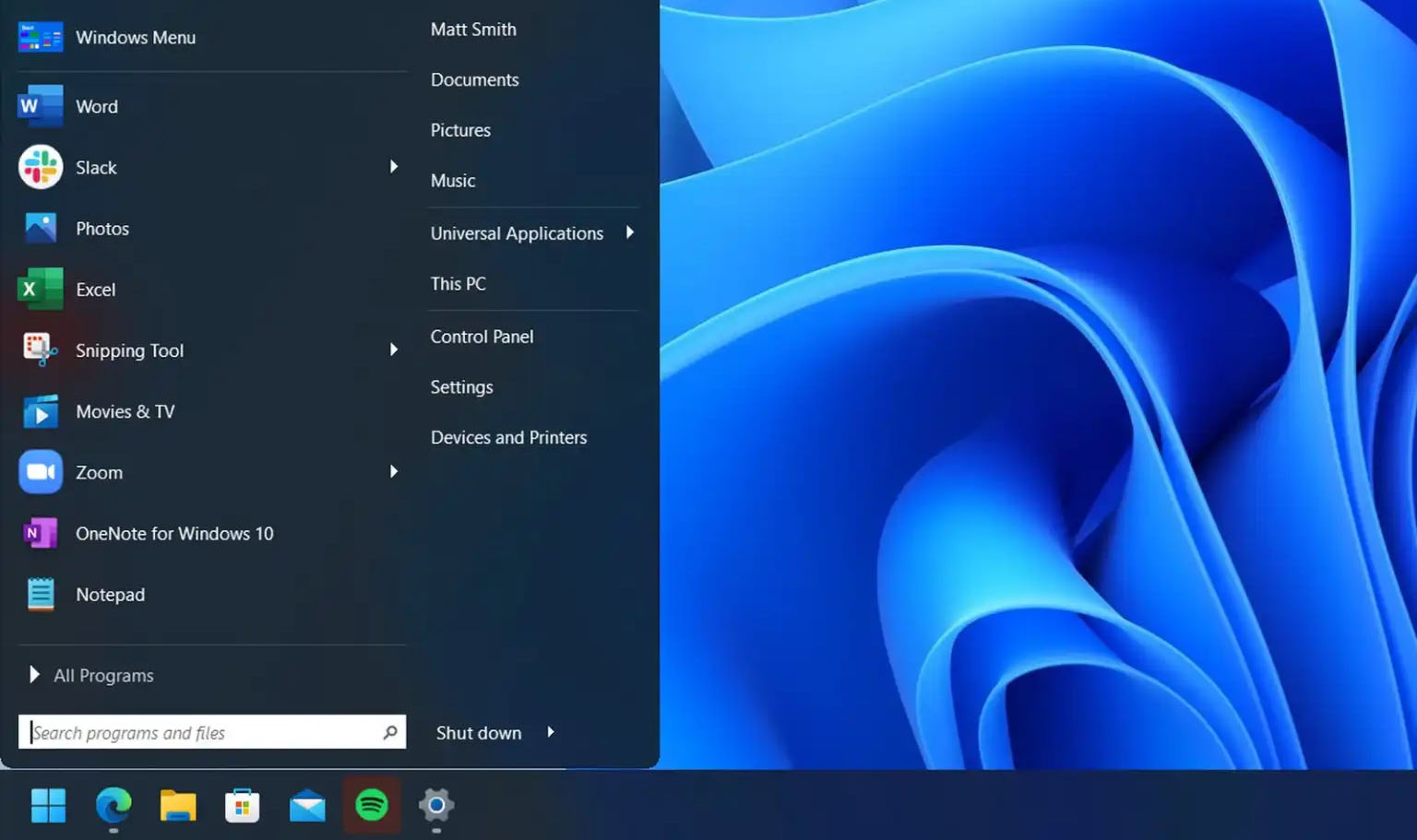Launch Excel from its green X icon
Viewport: 1417px width, 840px height.
click(41, 289)
